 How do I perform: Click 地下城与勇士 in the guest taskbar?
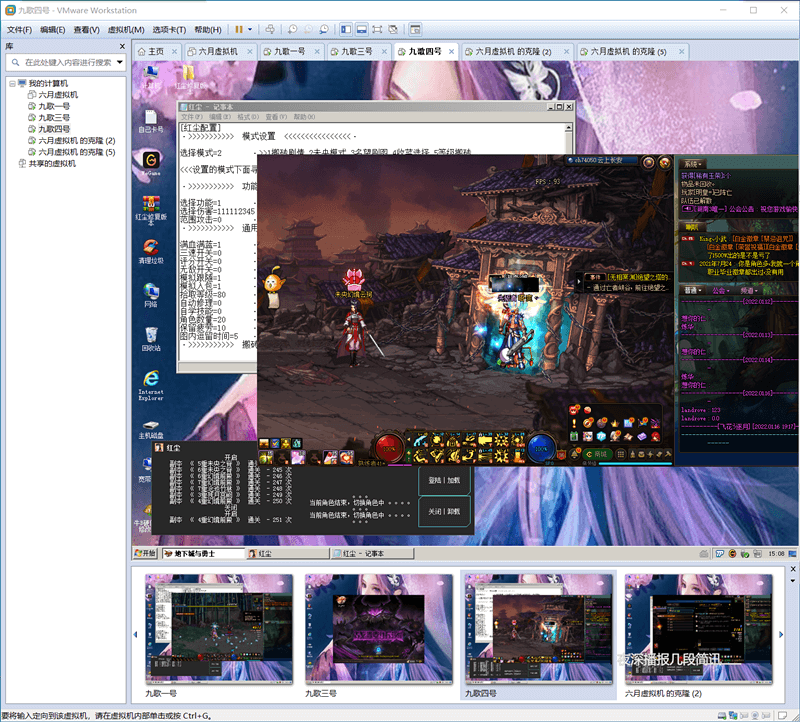(x=203, y=554)
